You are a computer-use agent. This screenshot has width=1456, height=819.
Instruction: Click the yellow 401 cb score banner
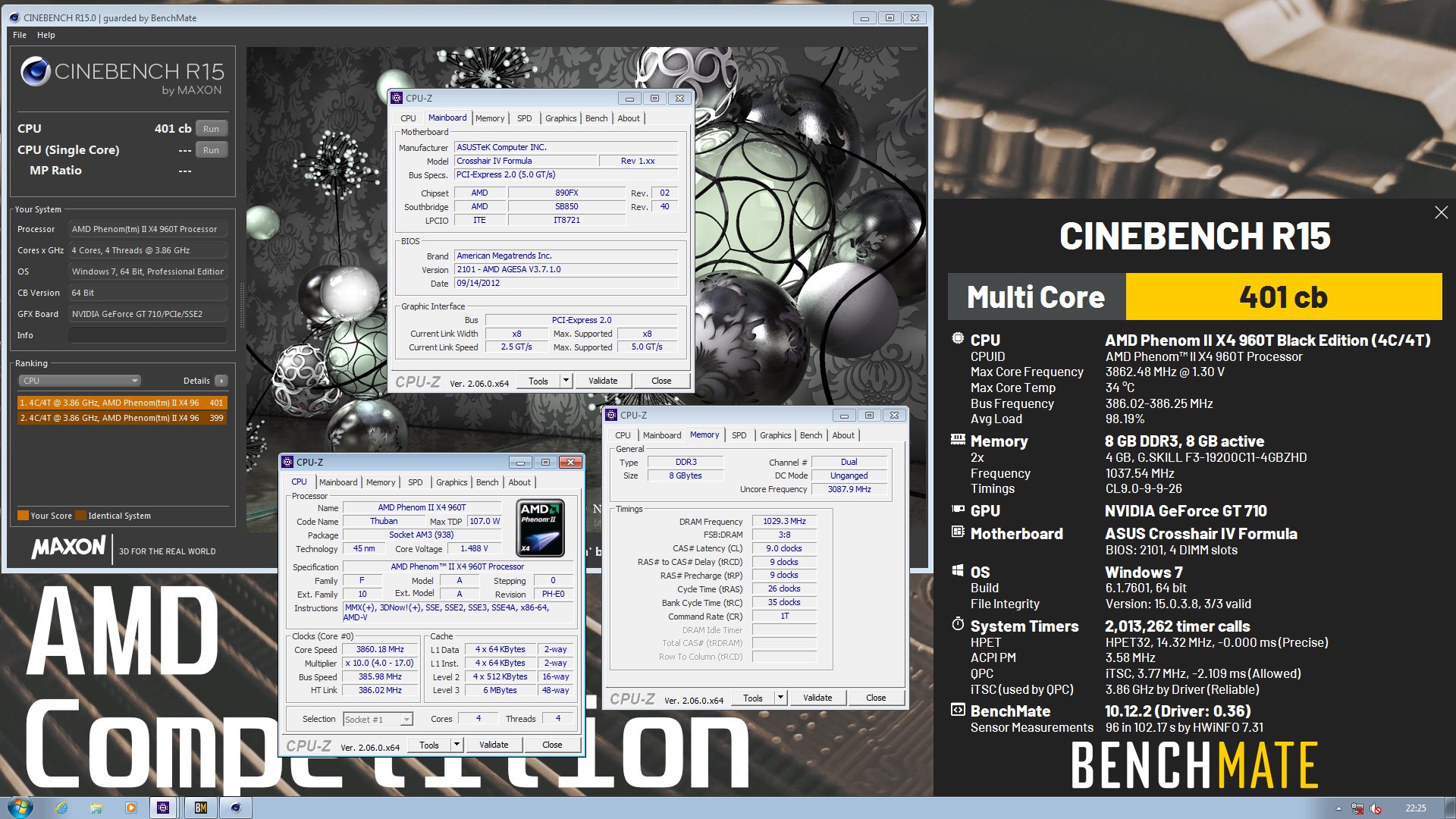(x=1283, y=297)
